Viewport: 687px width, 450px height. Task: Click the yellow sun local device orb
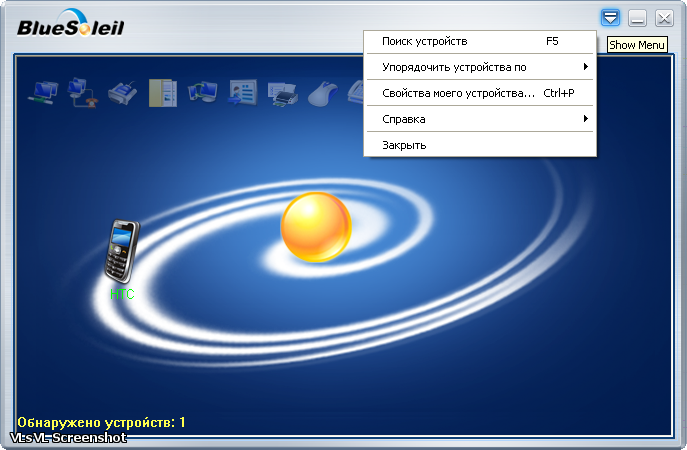coord(316,227)
